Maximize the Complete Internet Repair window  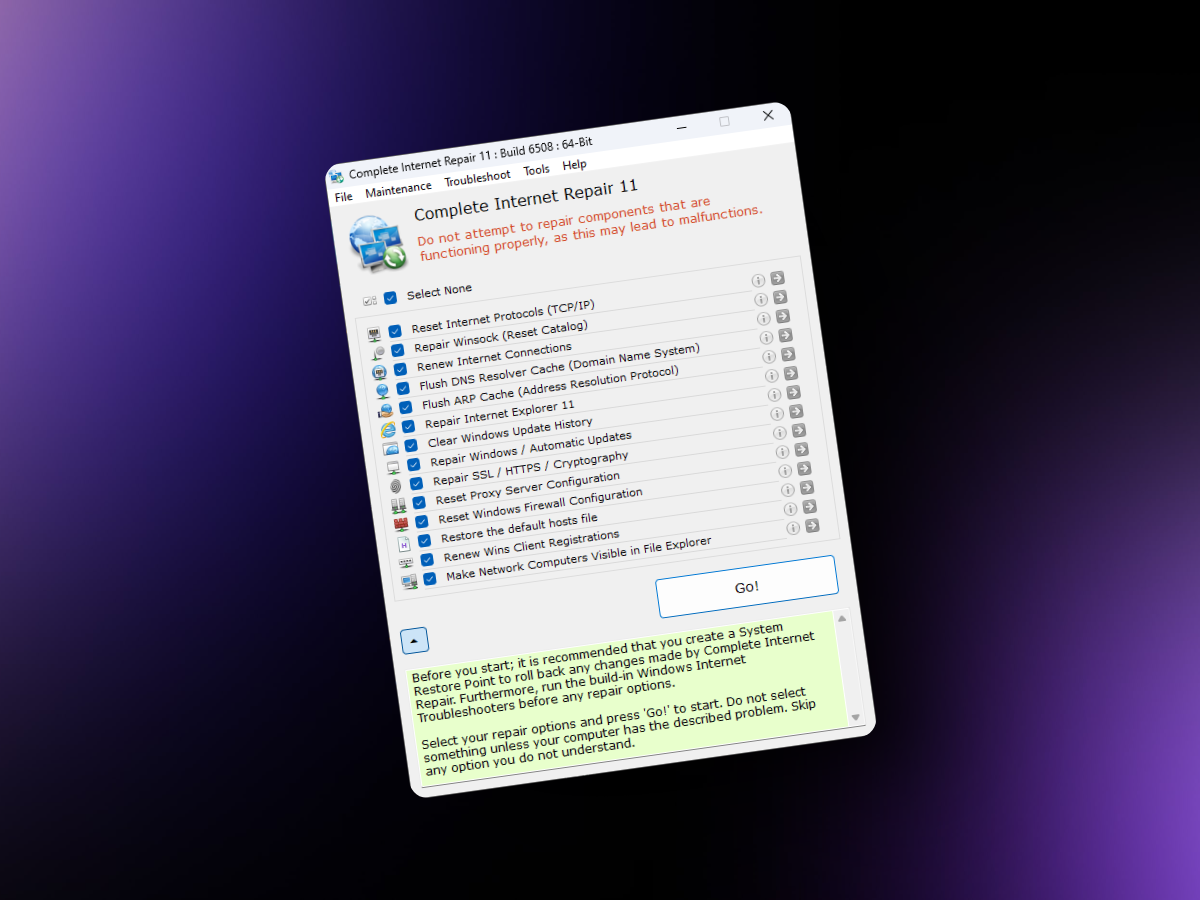725,121
